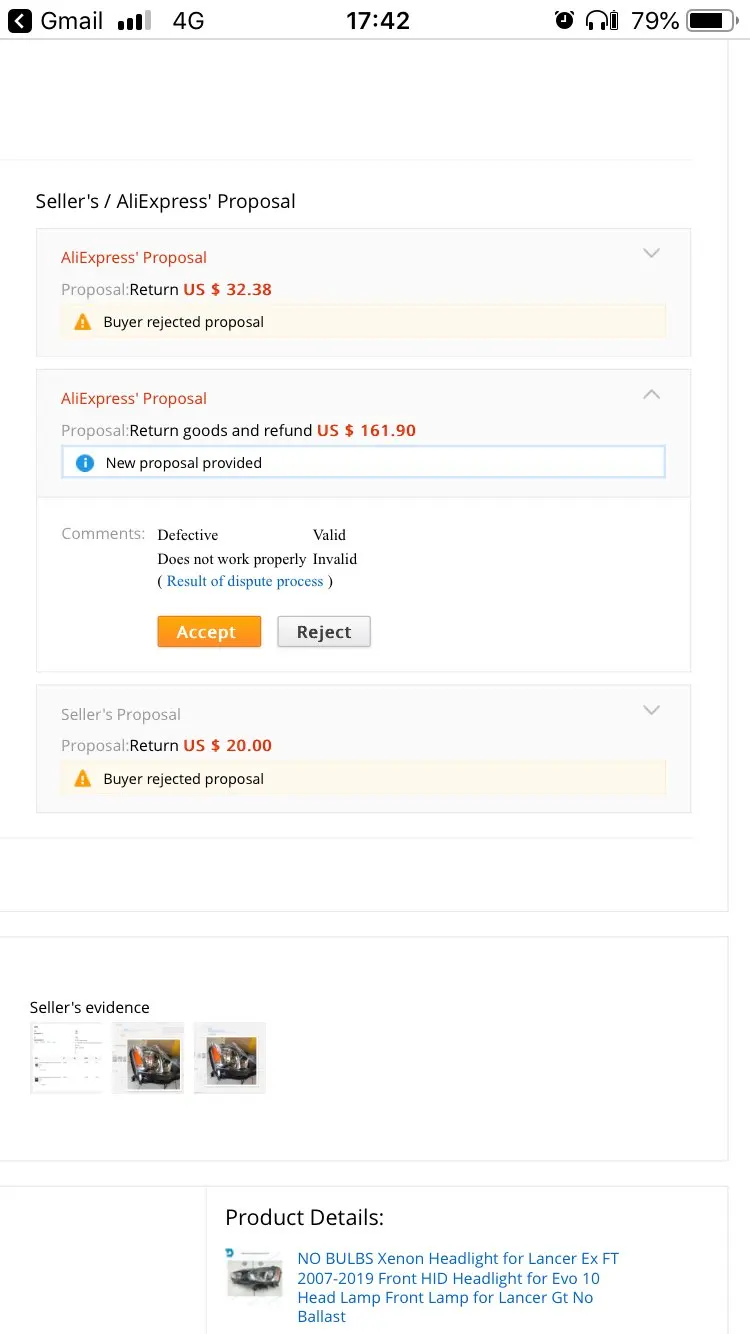
Task: Collapse the US $ 161.90 proposal details
Action: [651, 395]
